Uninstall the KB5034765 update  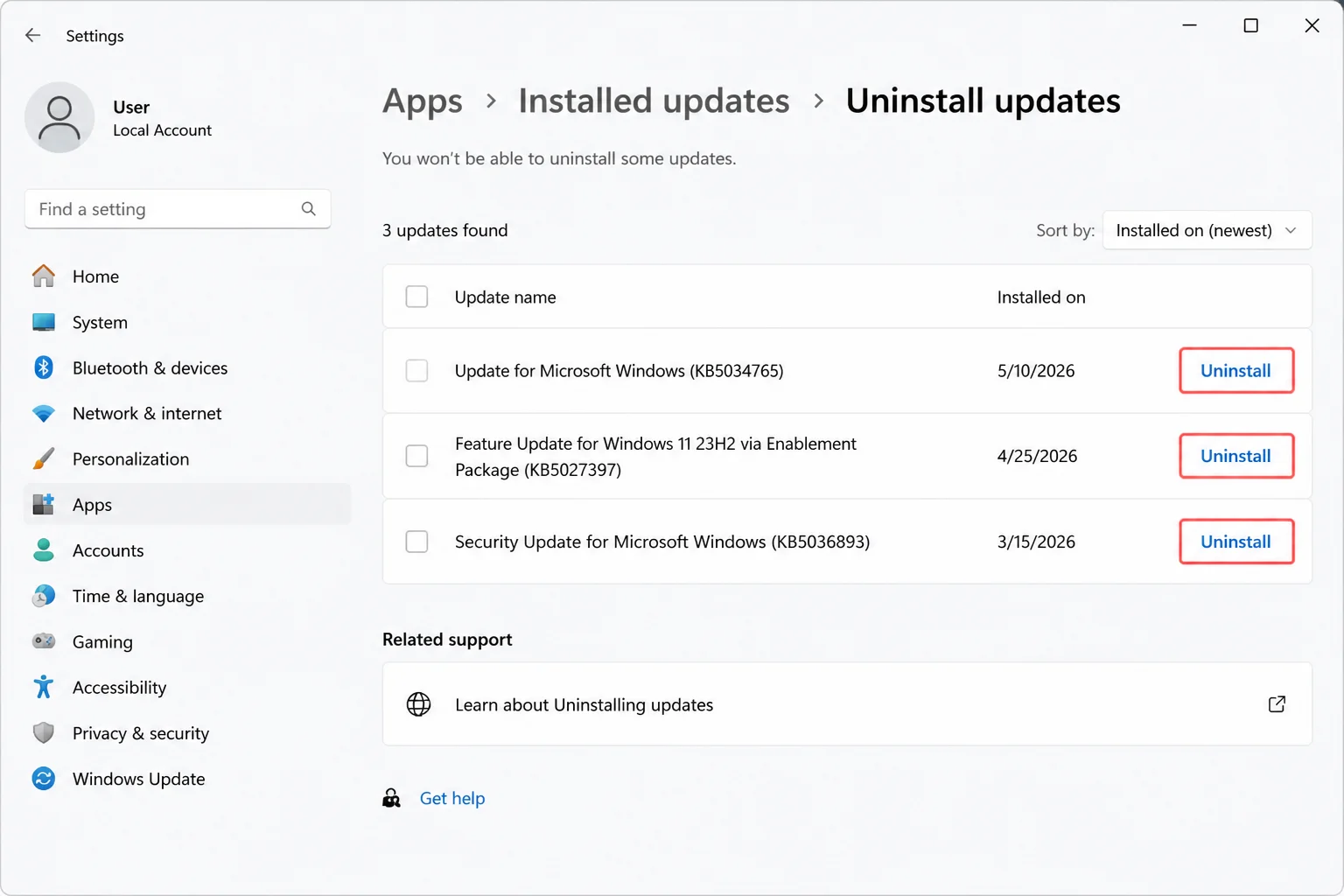click(1235, 371)
